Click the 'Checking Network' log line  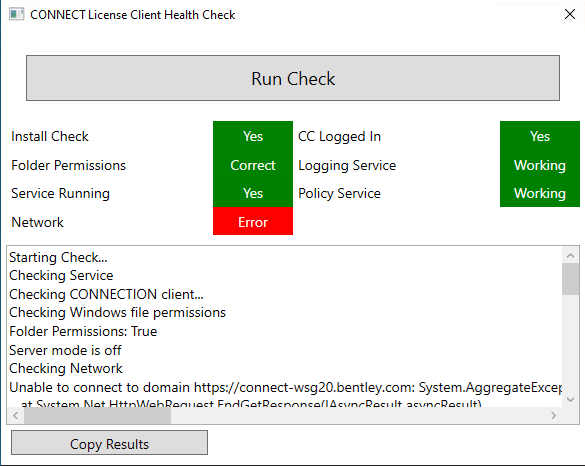coord(66,368)
